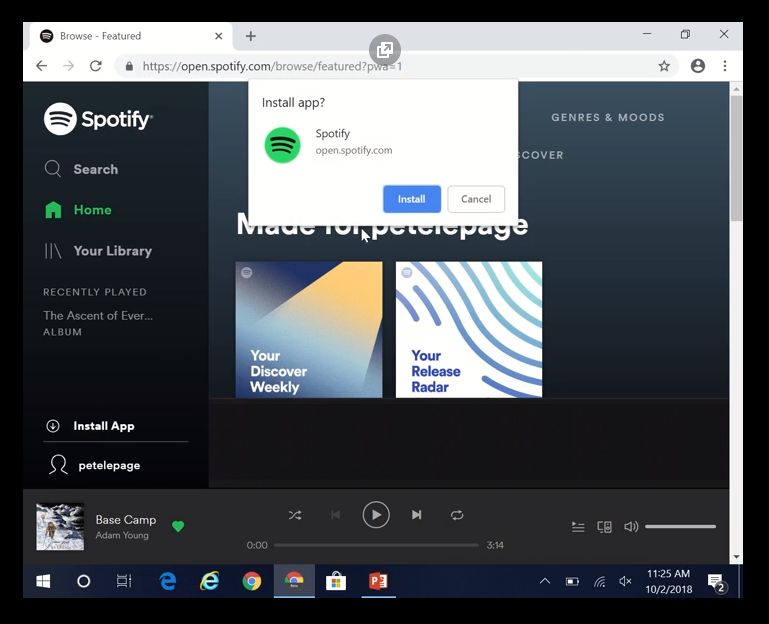Click the Install button in the dialog
Viewport: 769px width, 624px height.
pos(411,199)
